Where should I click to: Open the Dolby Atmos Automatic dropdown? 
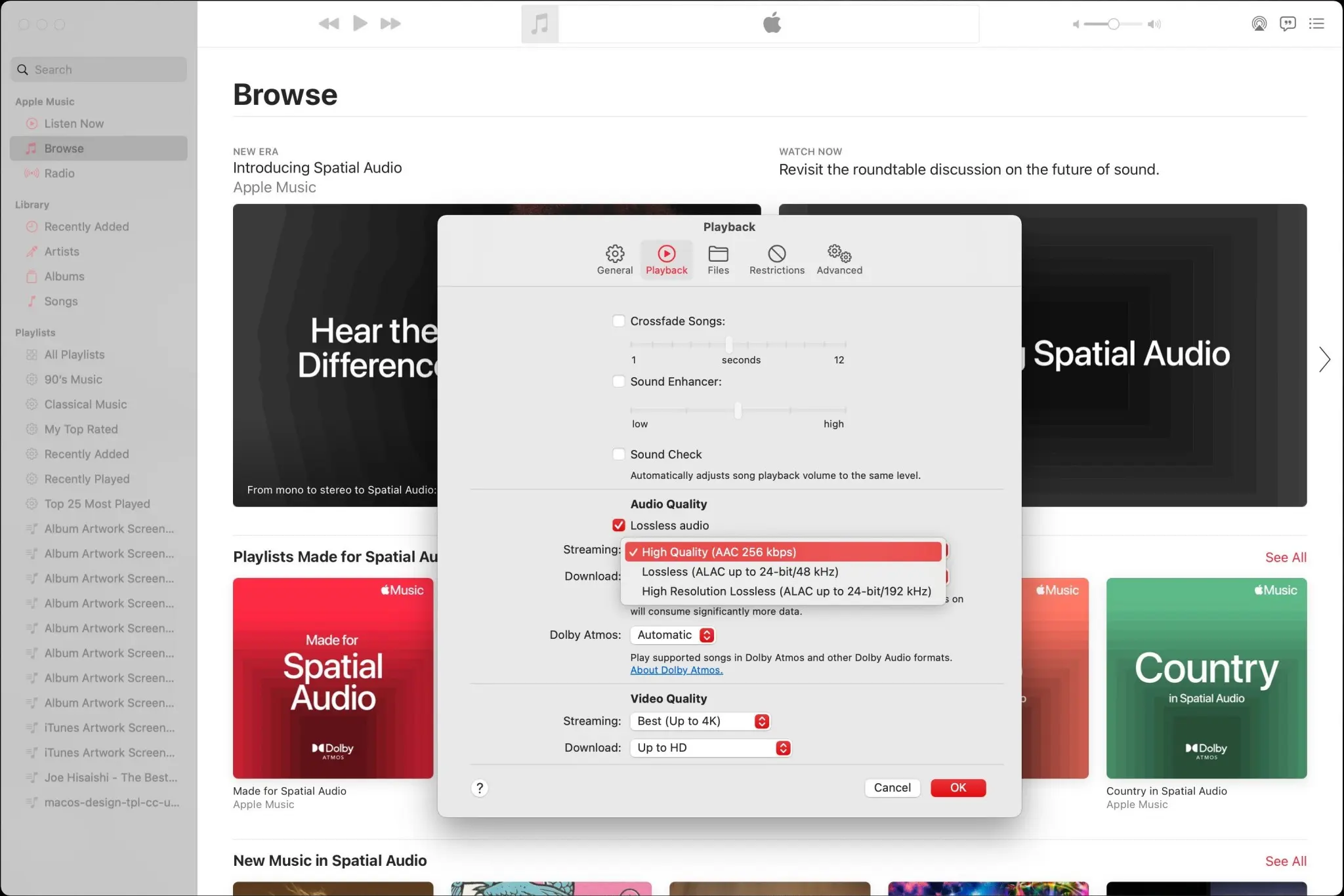coord(672,635)
